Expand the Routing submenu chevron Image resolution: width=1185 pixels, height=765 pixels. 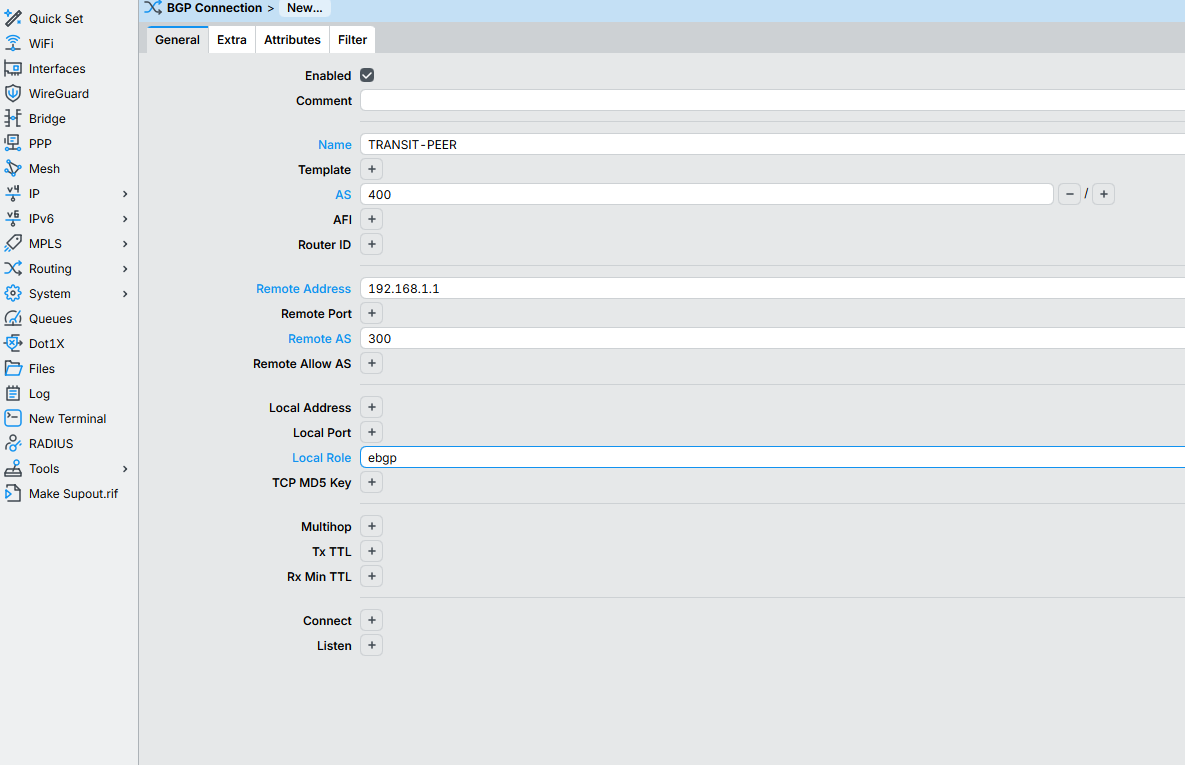pos(125,268)
